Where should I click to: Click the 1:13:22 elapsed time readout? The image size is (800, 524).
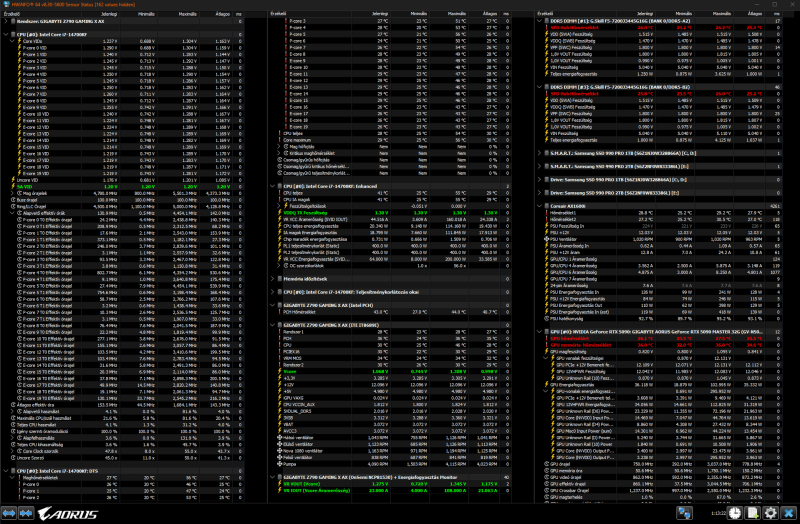pyautogui.click(x=718, y=513)
